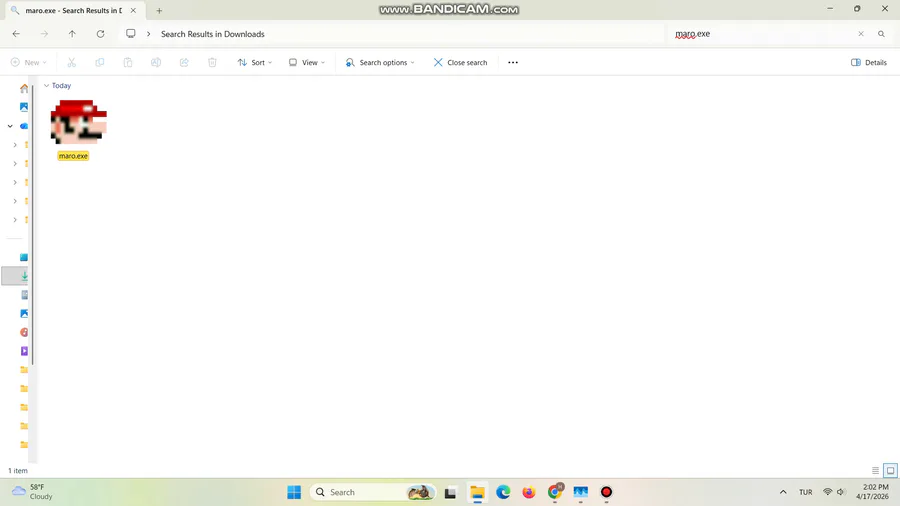Open Music in the navigation pane

(x=24, y=332)
